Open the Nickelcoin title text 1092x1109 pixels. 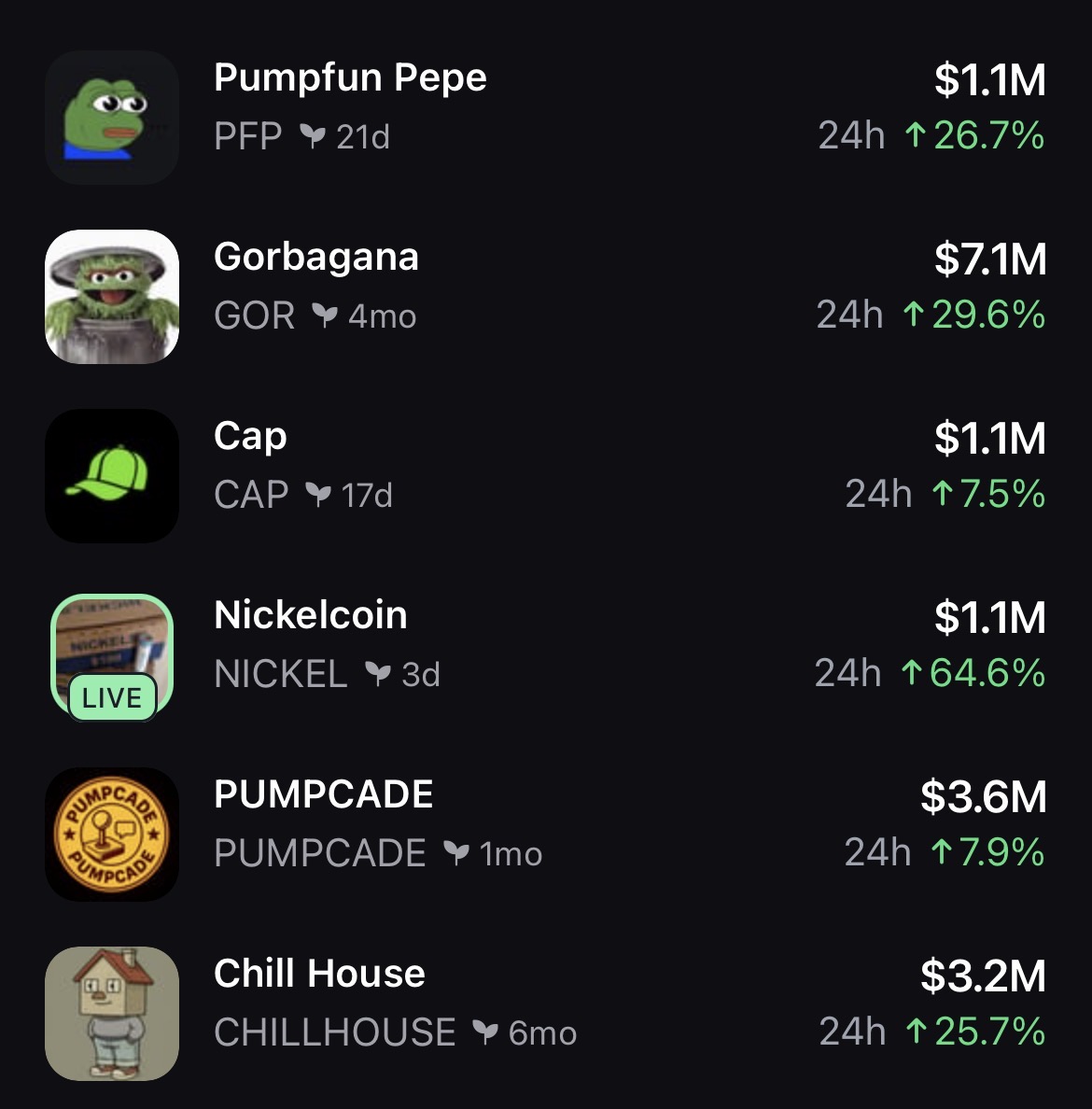(x=310, y=615)
